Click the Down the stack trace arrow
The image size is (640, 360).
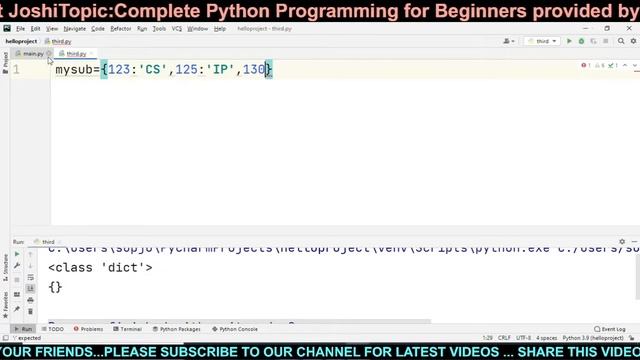click(x=30, y=266)
